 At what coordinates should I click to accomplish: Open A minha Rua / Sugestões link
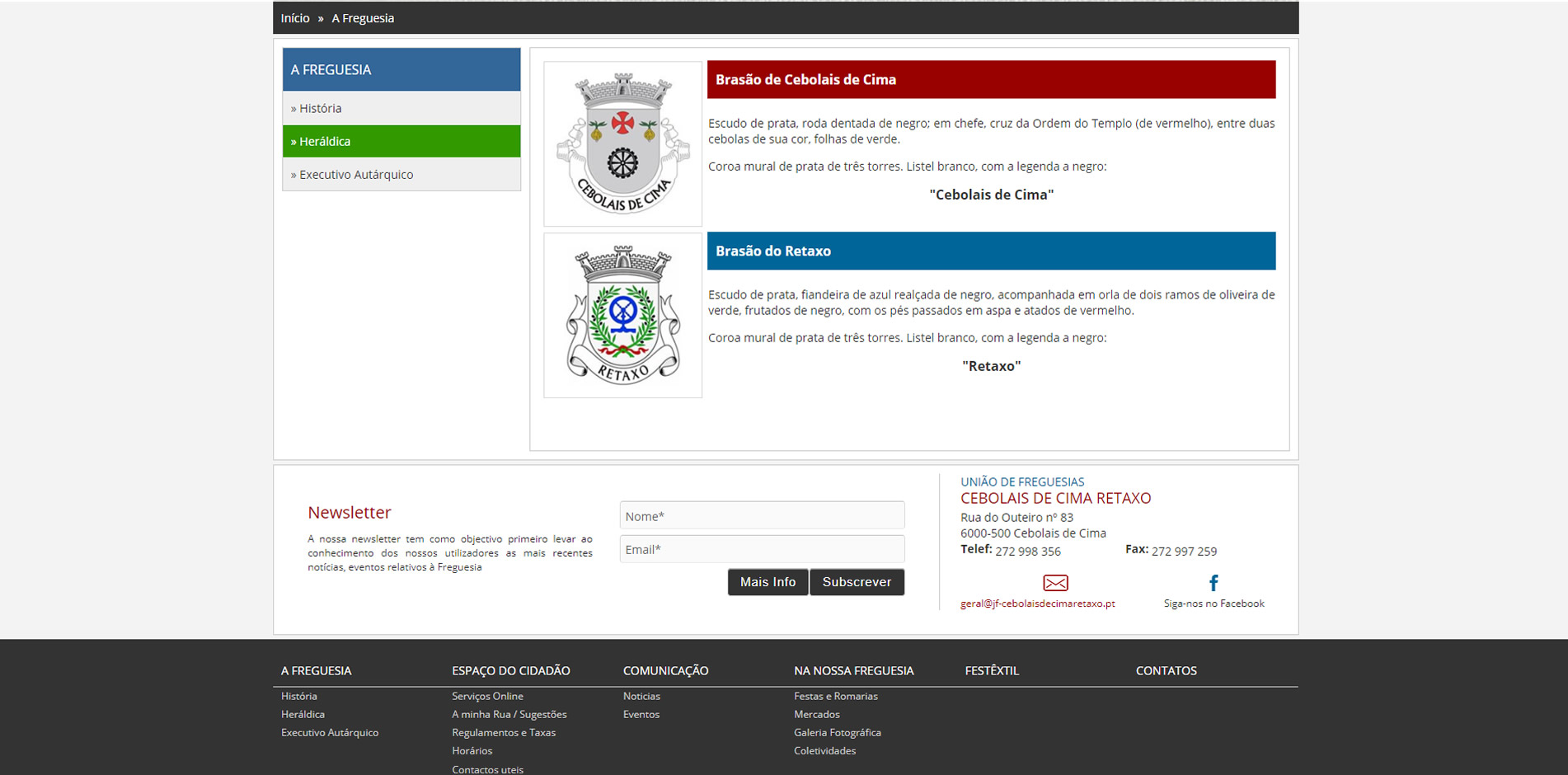pyautogui.click(x=509, y=714)
